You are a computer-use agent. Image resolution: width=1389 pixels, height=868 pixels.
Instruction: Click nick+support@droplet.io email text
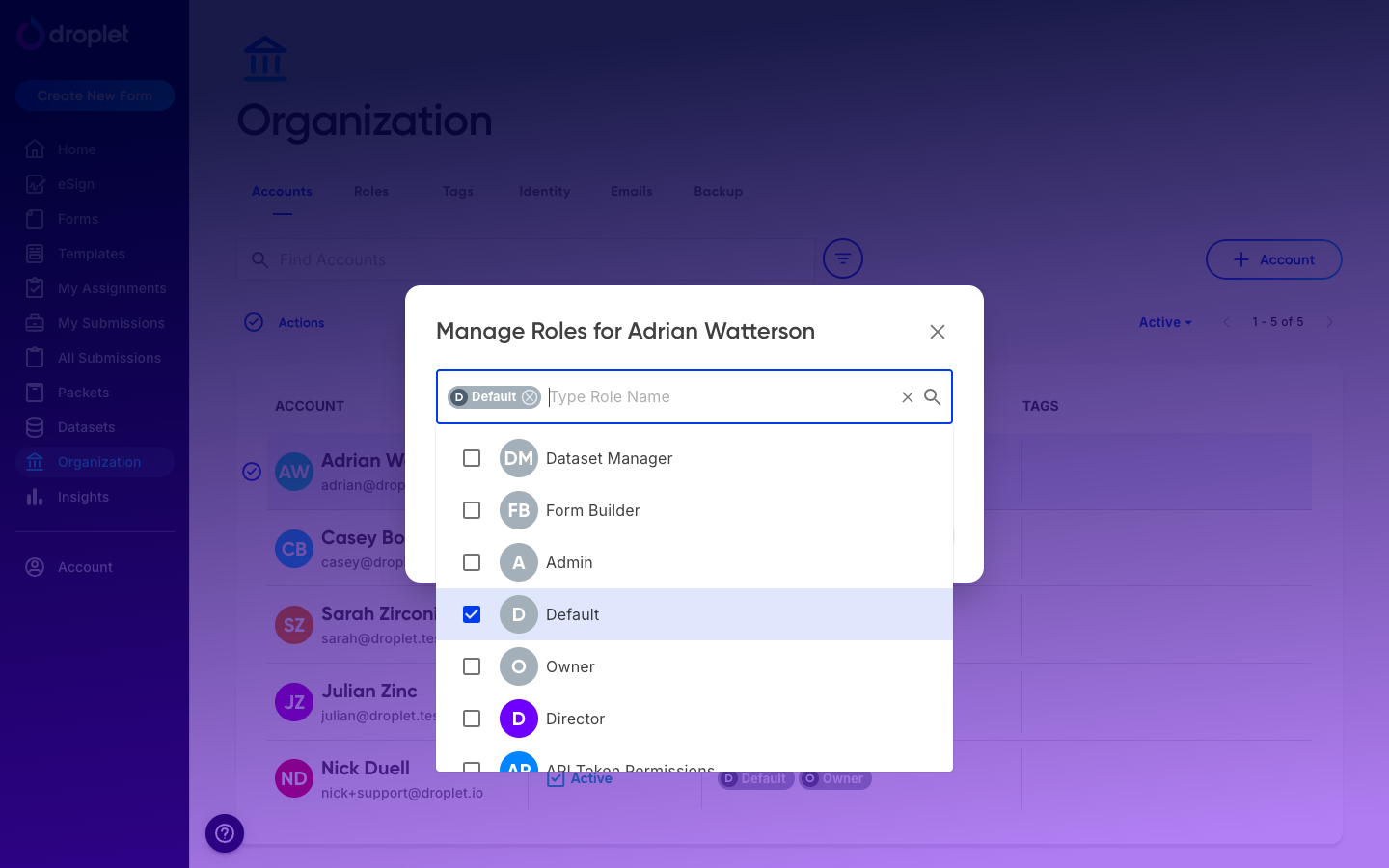point(402,793)
